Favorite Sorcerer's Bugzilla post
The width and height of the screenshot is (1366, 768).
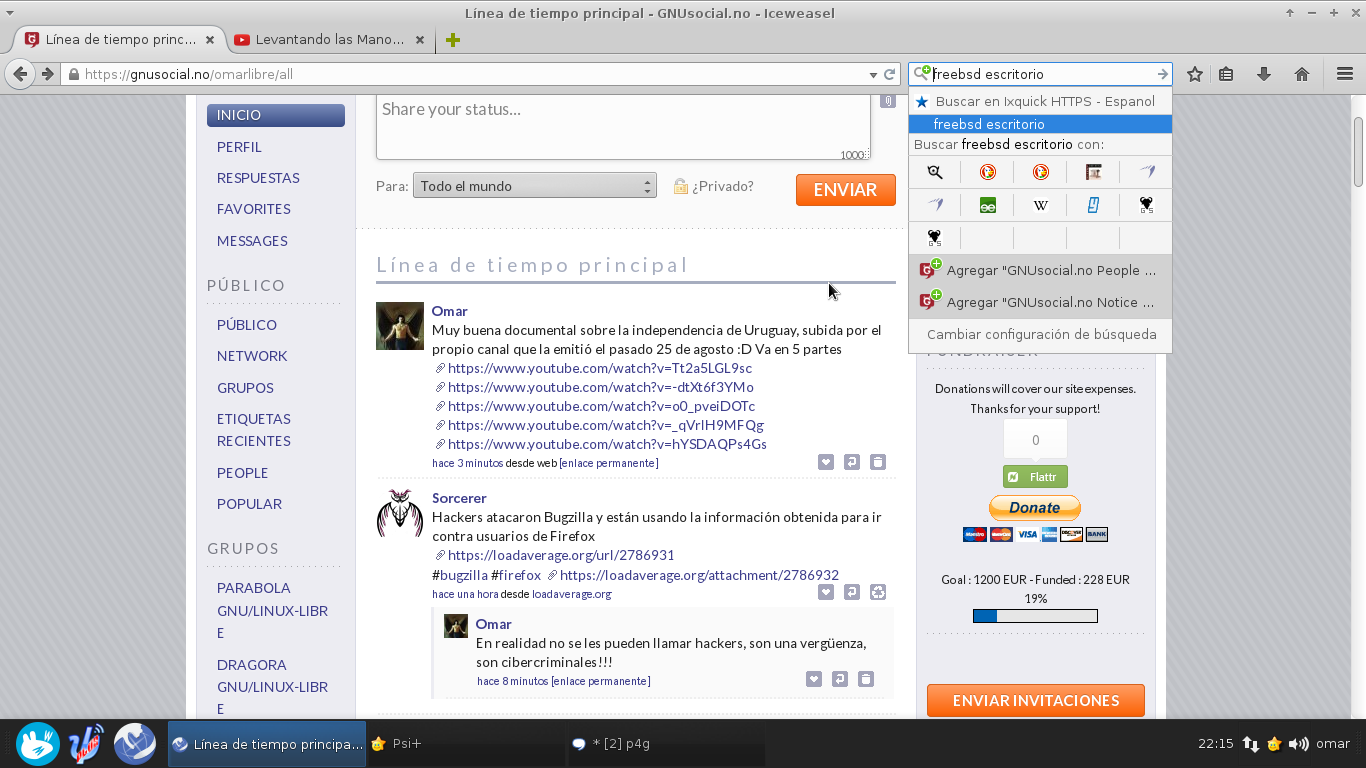click(x=825, y=592)
